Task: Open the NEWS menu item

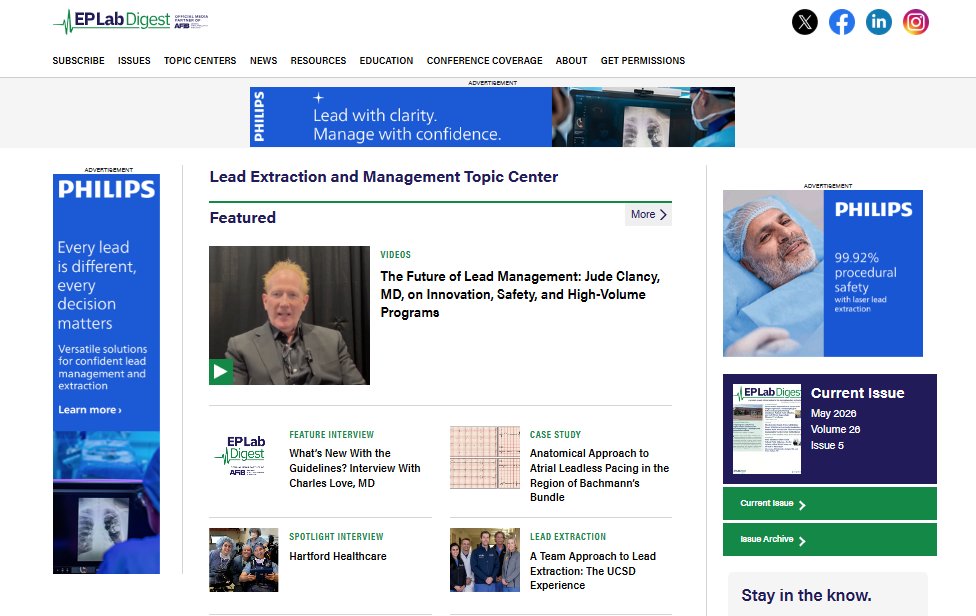Action: (x=263, y=60)
